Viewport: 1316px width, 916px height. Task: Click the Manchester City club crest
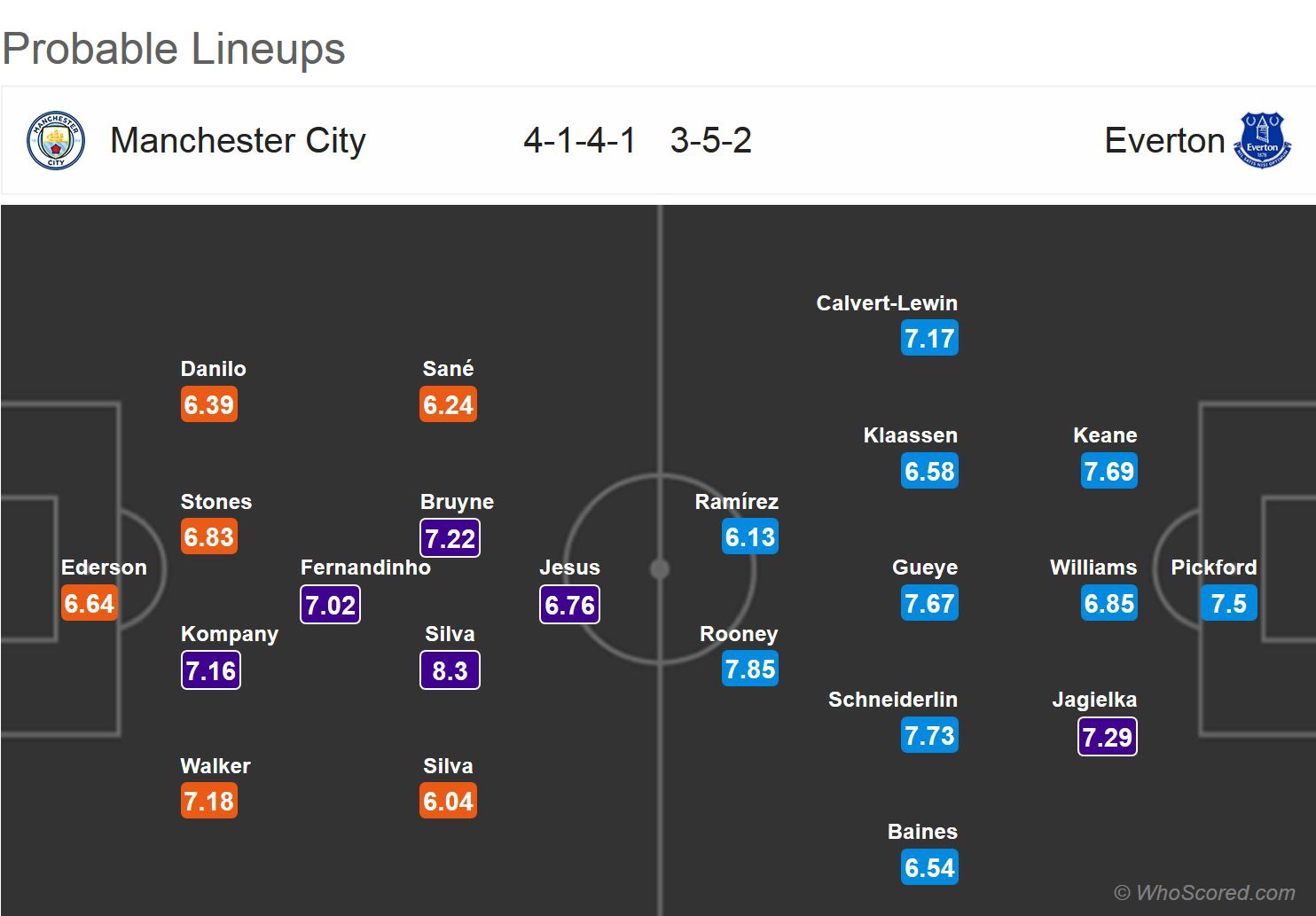click(x=56, y=140)
